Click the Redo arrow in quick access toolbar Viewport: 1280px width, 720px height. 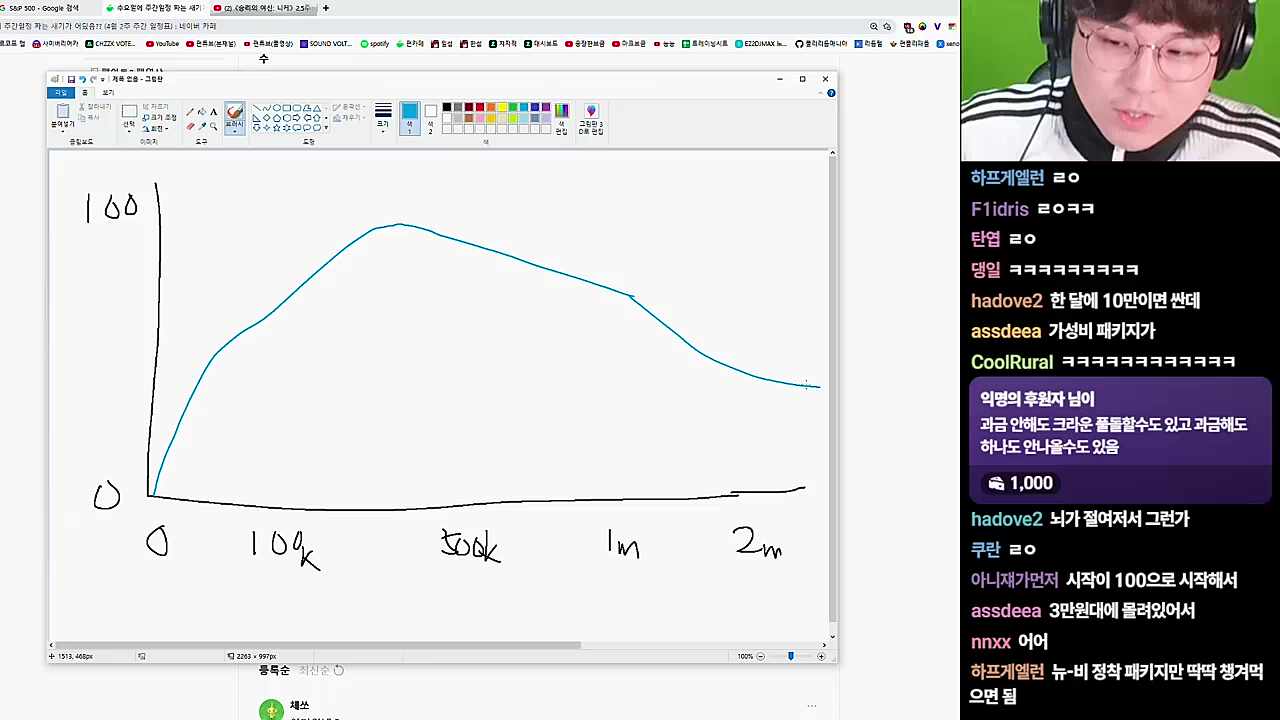coord(93,79)
